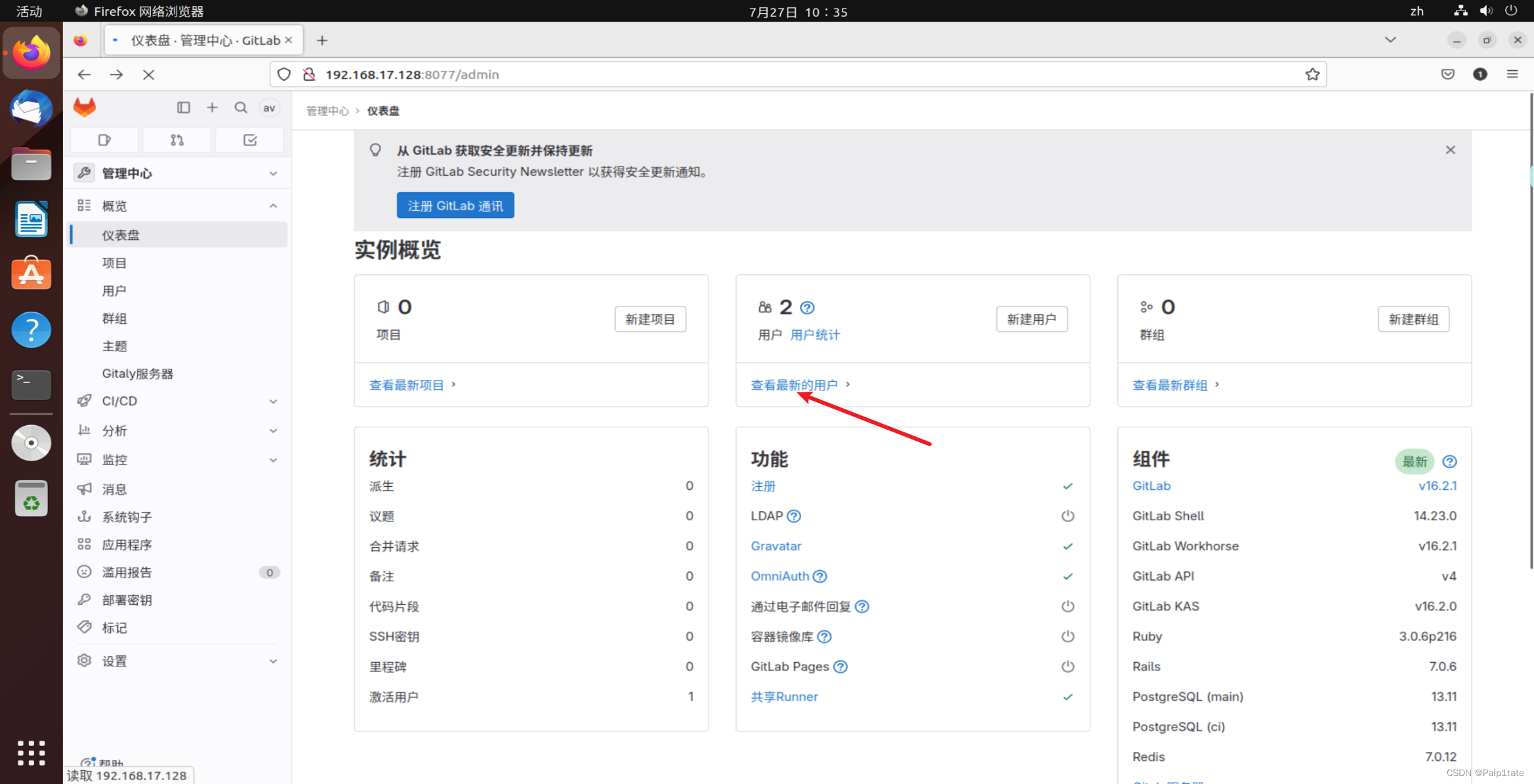Show the reply by email help icon
This screenshot has width=1534, height=784.
[x=862, y=607]
